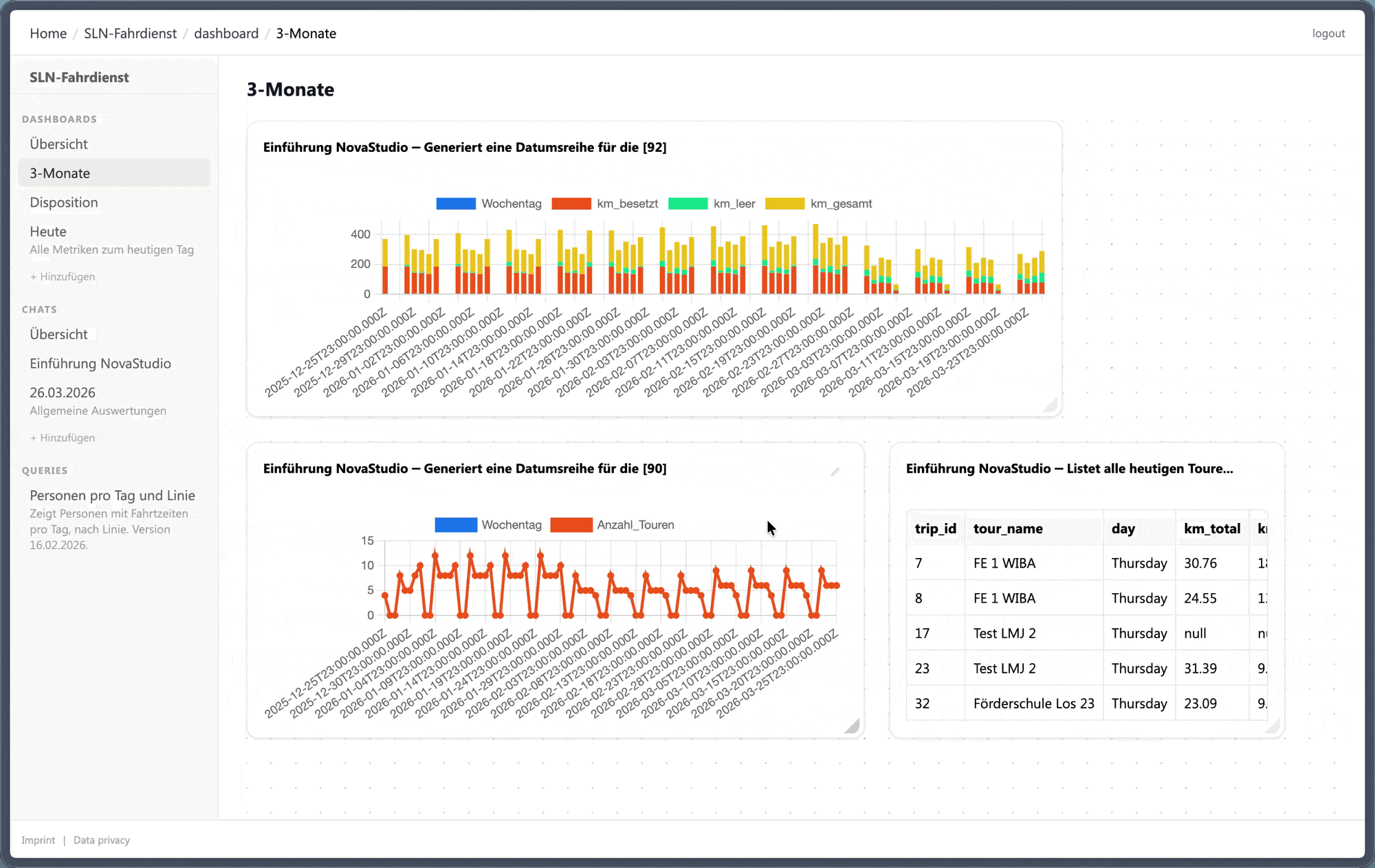Go to Home in the breadcrumb
Image resolution: width=1375 pixels, height=868 pixels.
click(48, 33)
